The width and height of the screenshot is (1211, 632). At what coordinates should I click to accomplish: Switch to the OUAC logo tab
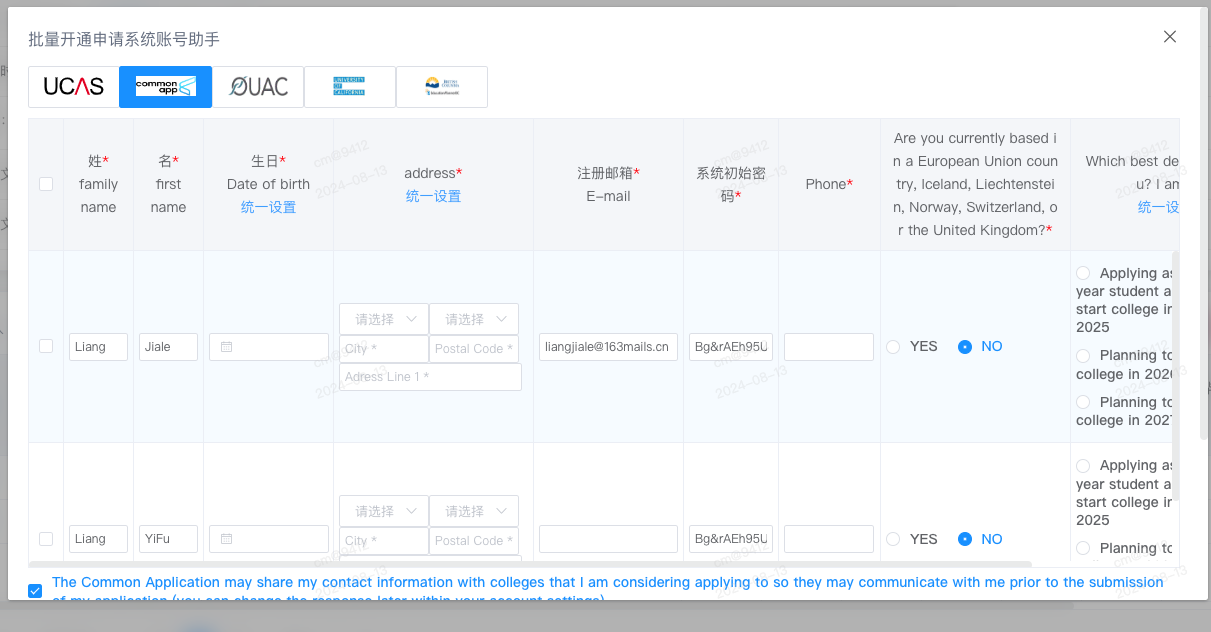258,87
